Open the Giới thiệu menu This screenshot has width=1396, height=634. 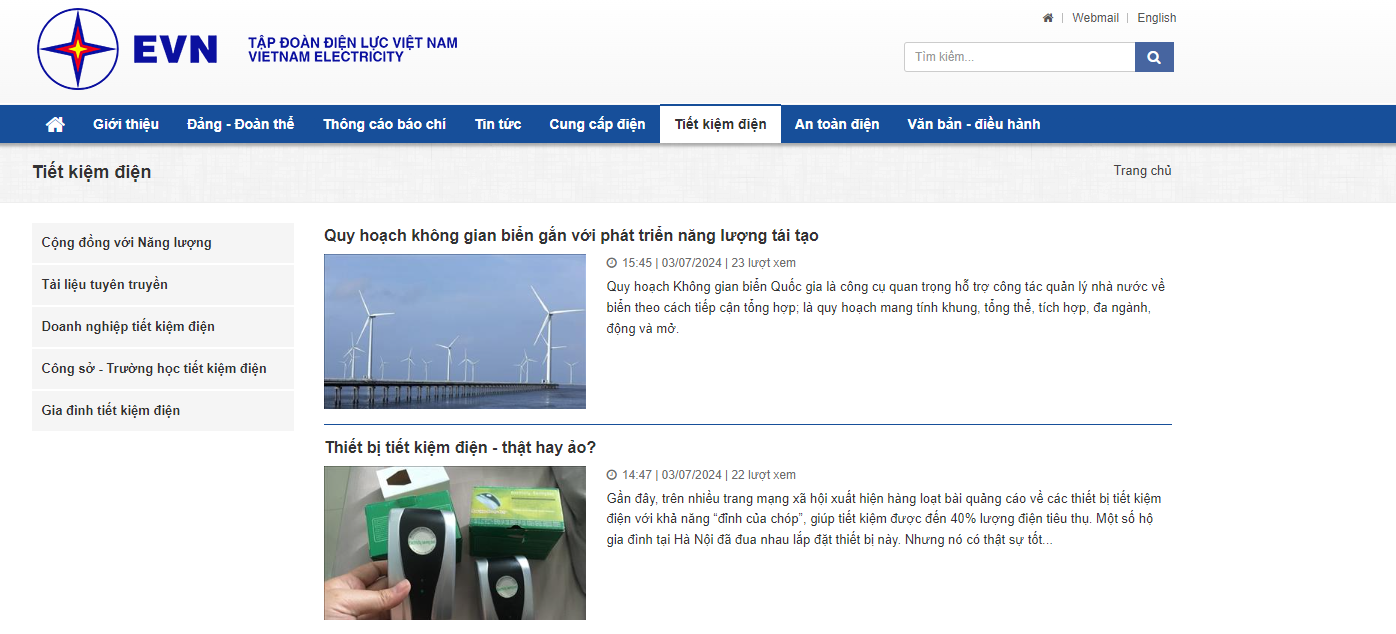pyautogui.click(x=126, y=124)
